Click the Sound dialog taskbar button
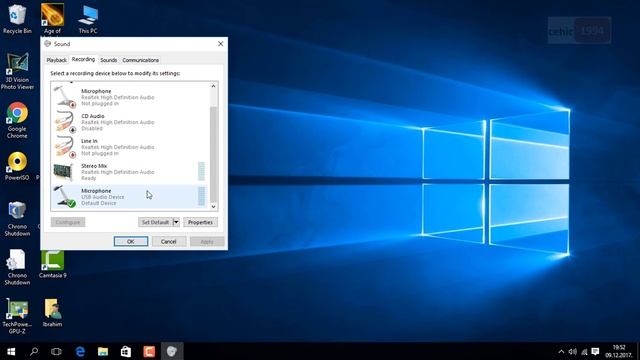 pyautogui.click(x=172, y=351)
